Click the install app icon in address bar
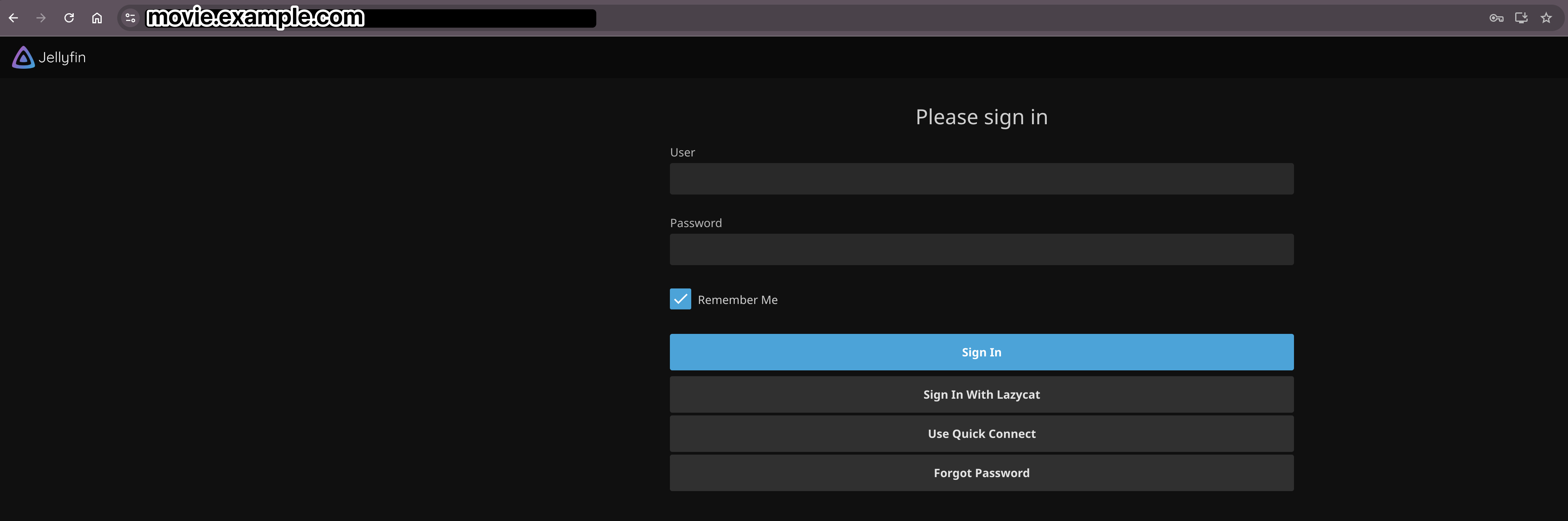 (x=1521, y=17)
